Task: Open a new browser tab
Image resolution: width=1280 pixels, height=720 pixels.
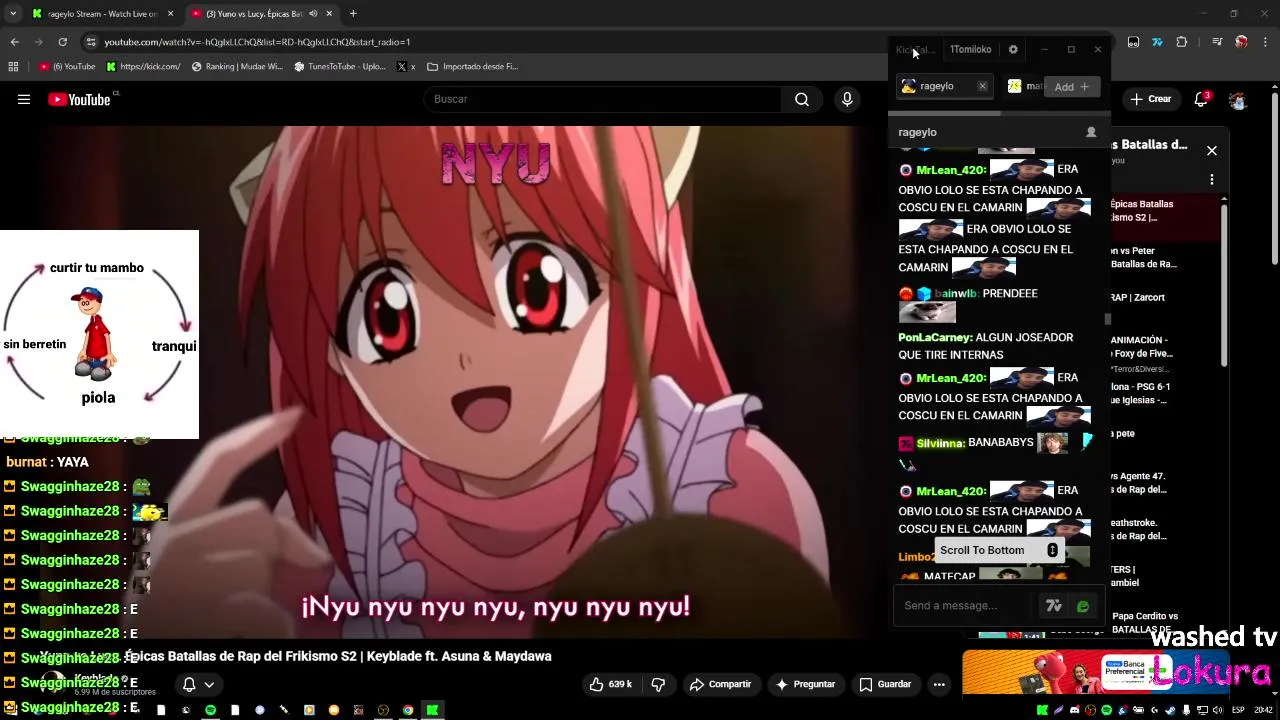Action: (353, 14)
